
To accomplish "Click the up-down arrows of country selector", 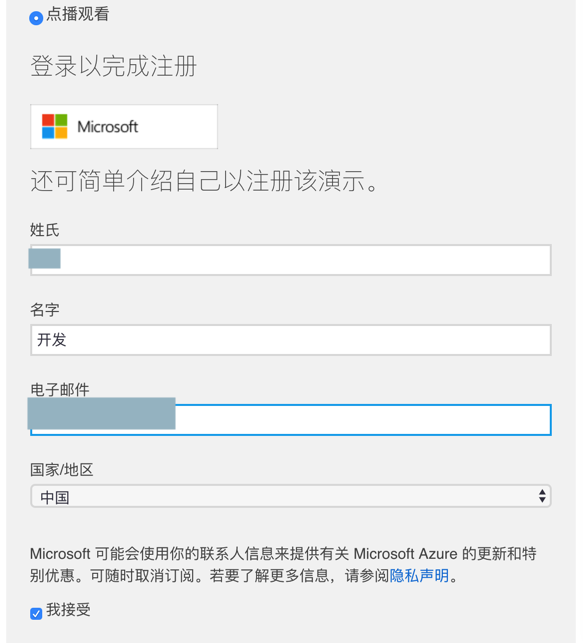I will [x=542, y=496].
